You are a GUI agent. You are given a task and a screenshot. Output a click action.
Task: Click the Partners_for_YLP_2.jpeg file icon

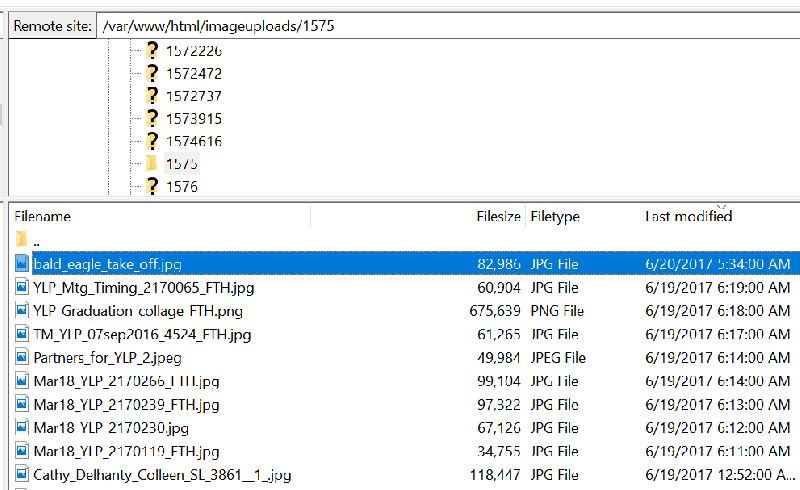click(x=22, y=357)
